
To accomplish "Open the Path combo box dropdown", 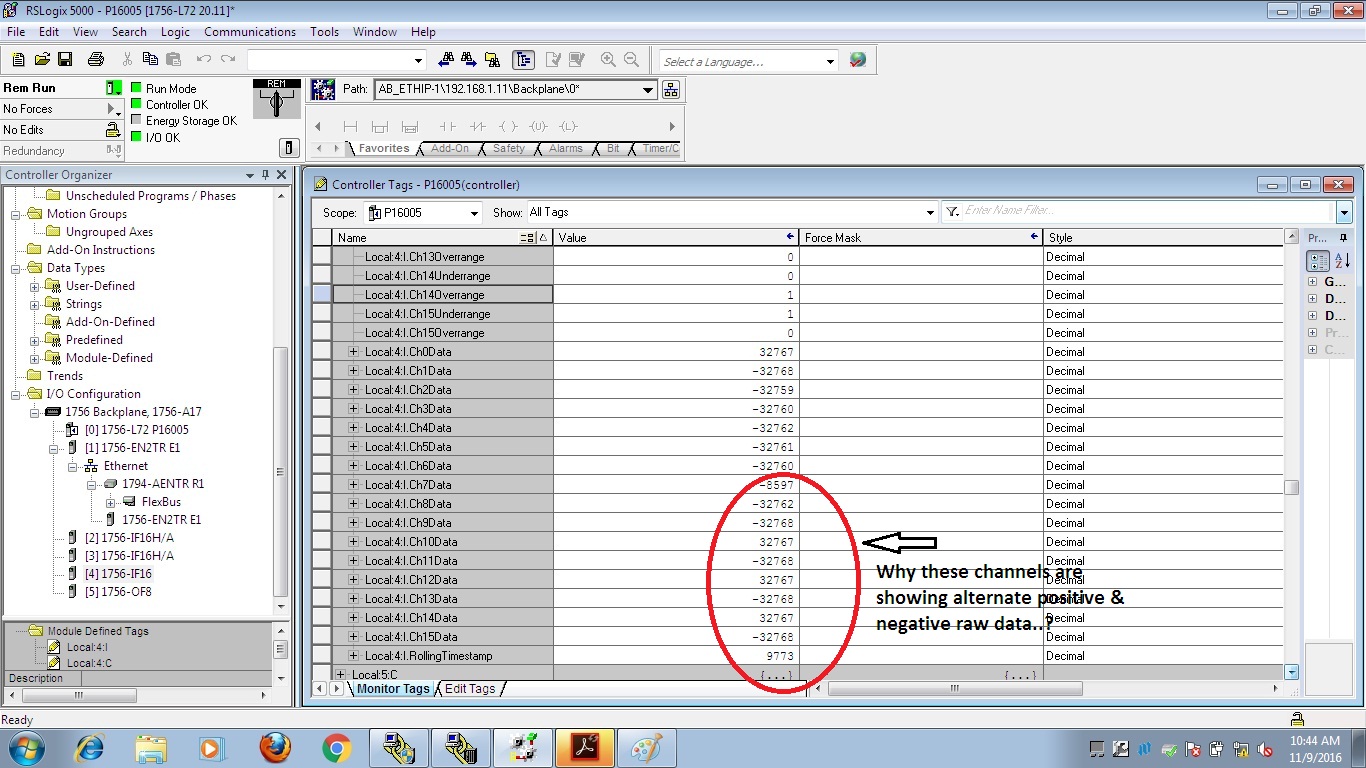I will pyautogui.click(x=648, y=89).
